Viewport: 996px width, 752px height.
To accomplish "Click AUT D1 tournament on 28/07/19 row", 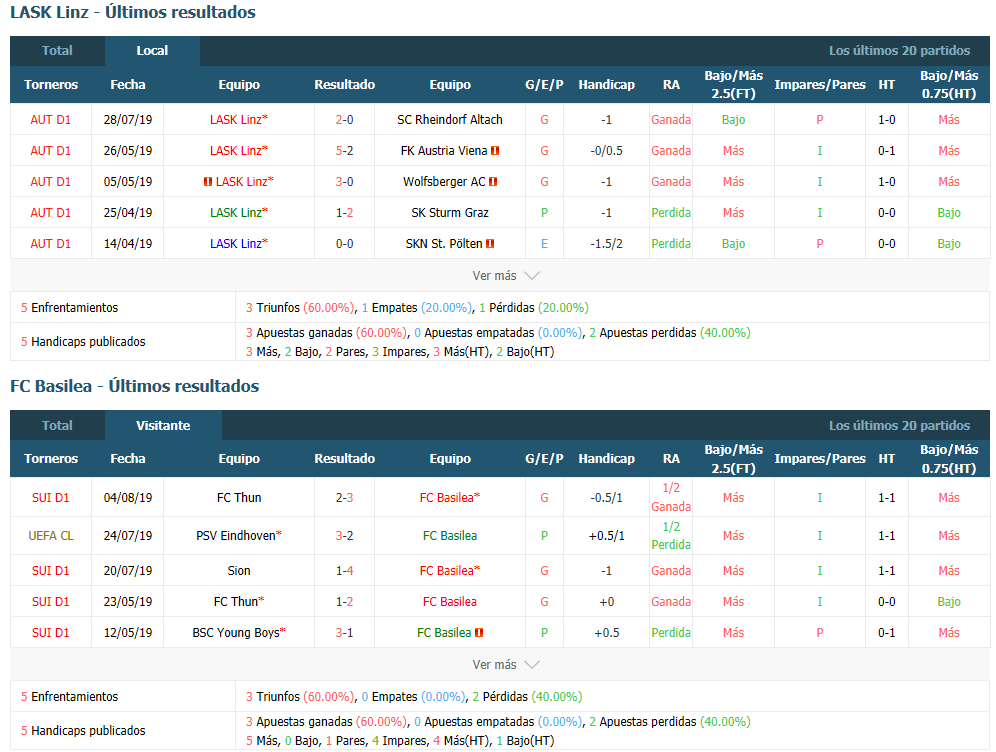I will click(51, 119).
